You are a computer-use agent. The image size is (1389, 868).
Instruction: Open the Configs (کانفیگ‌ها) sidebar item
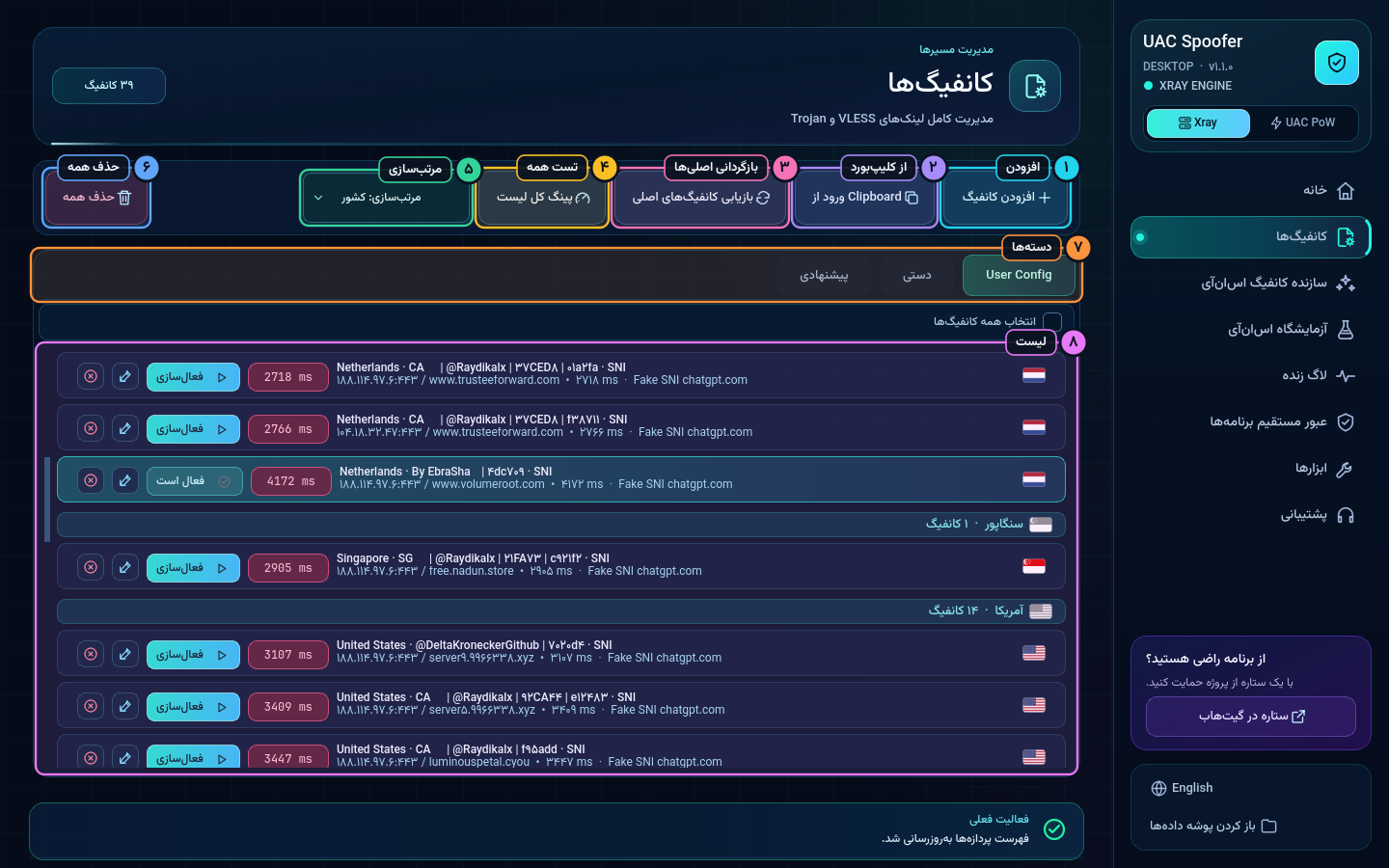pos(1251,237)
